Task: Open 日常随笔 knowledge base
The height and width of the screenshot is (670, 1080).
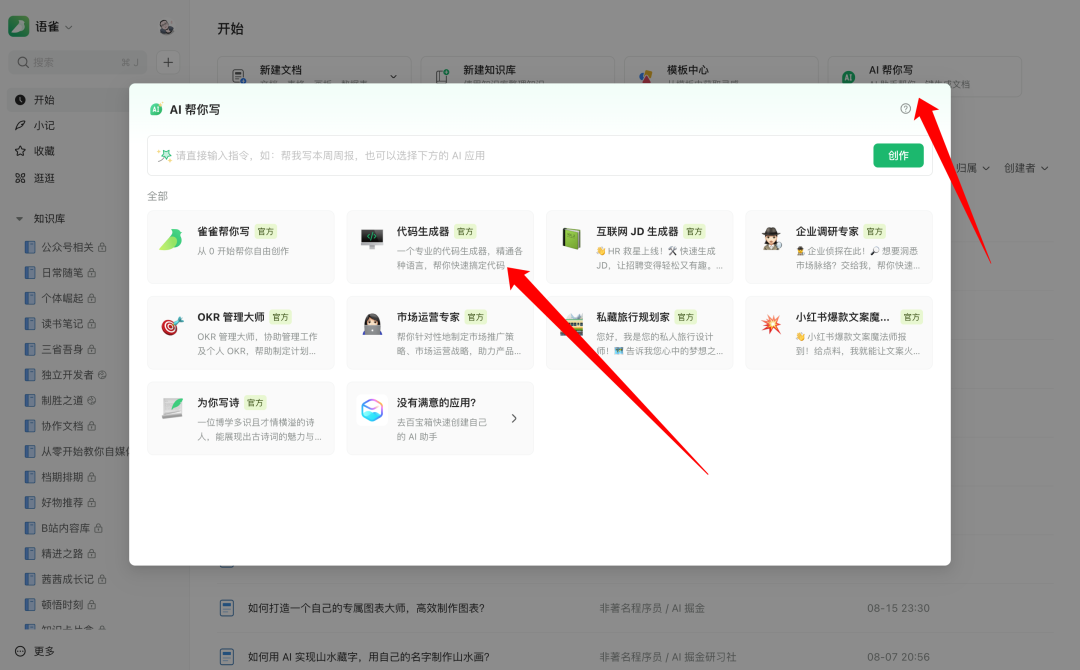Action: tap(62, 273)
